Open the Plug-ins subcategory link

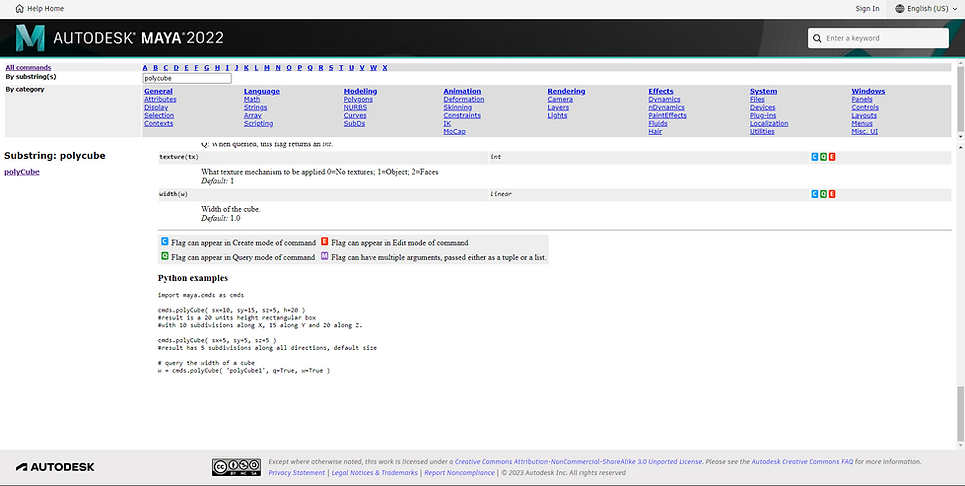tap(763, 115)
